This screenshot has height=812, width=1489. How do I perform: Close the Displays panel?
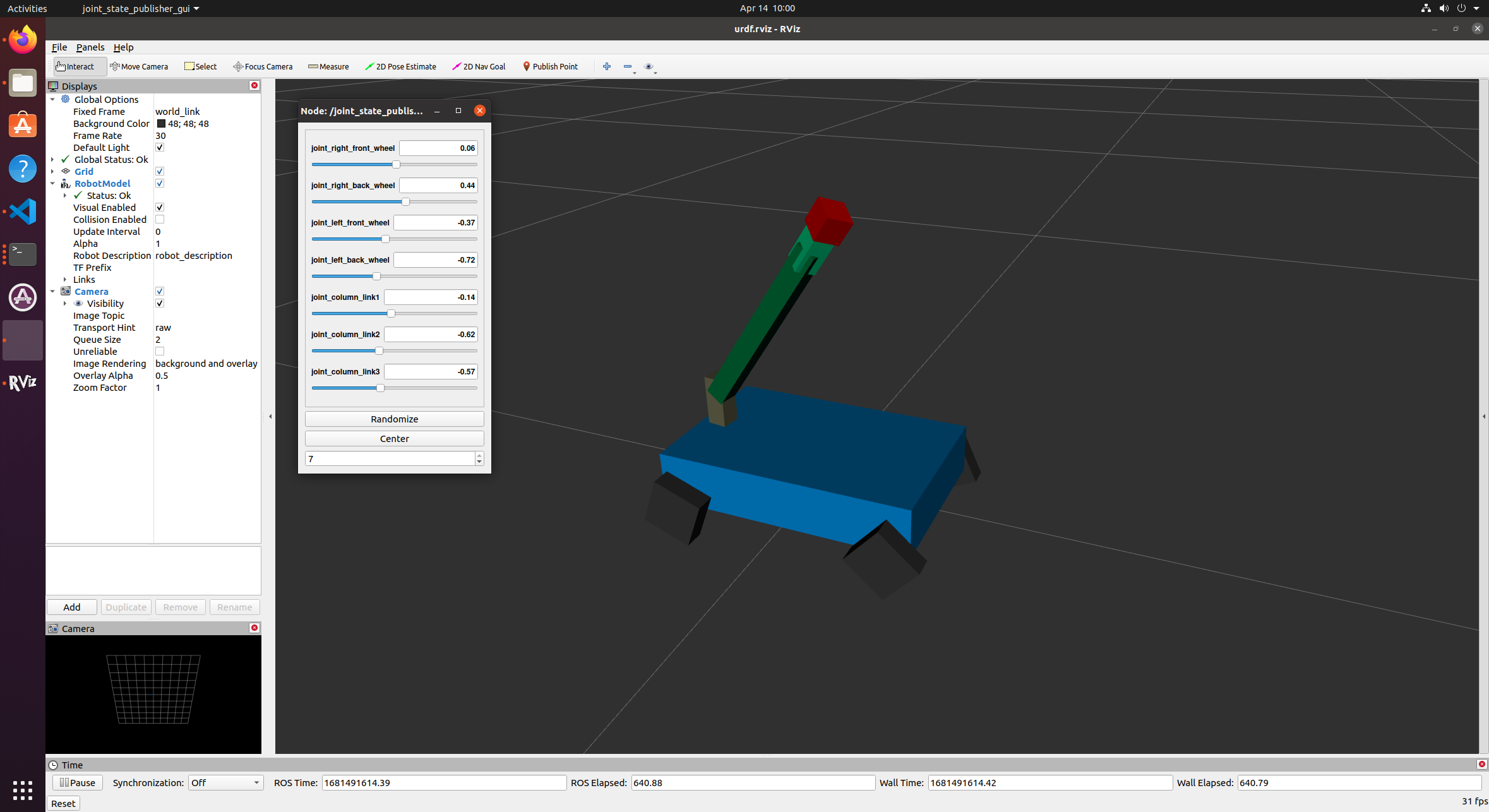coord(254,85)
